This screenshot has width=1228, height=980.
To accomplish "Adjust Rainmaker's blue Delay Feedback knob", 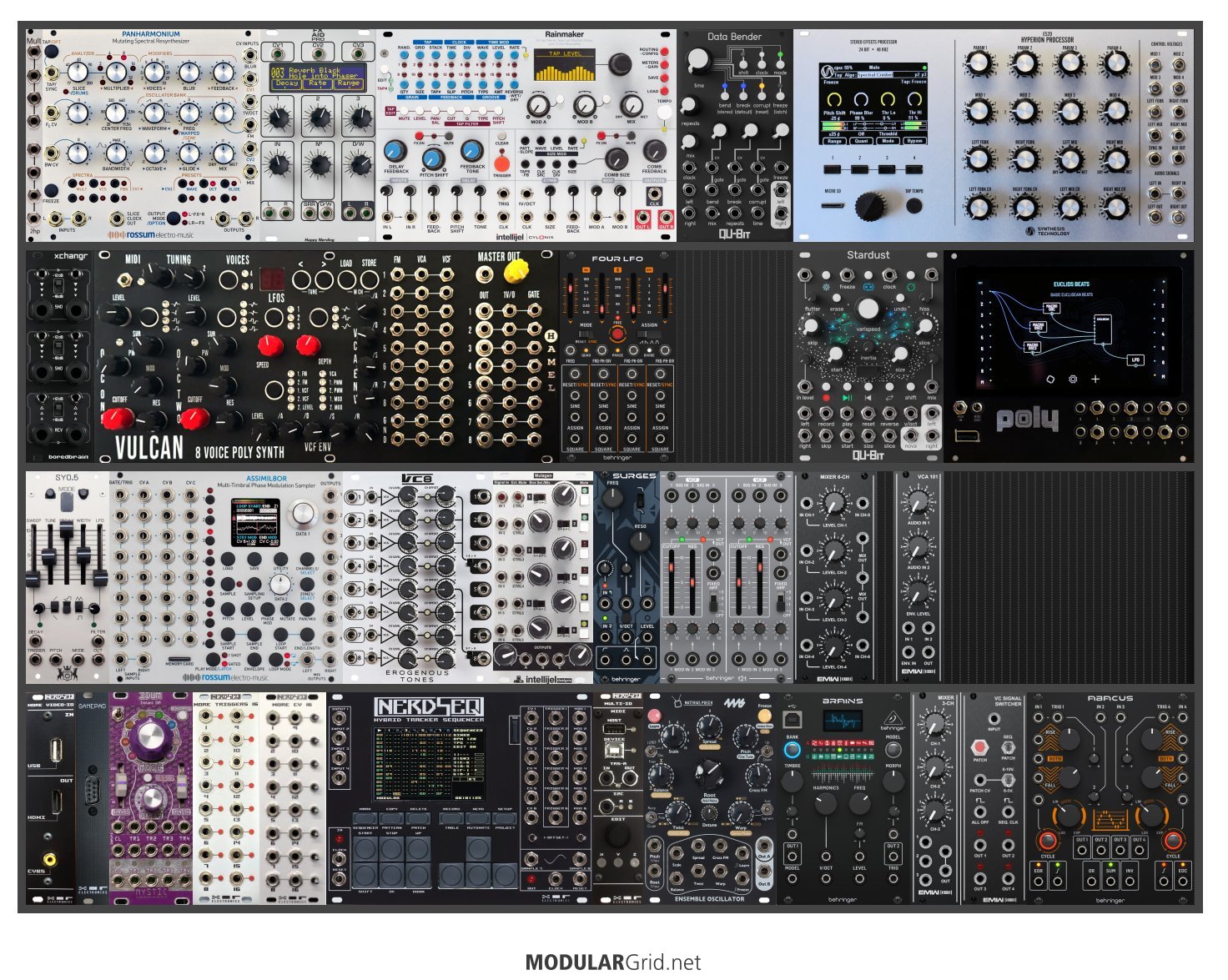I will point(395,151).
